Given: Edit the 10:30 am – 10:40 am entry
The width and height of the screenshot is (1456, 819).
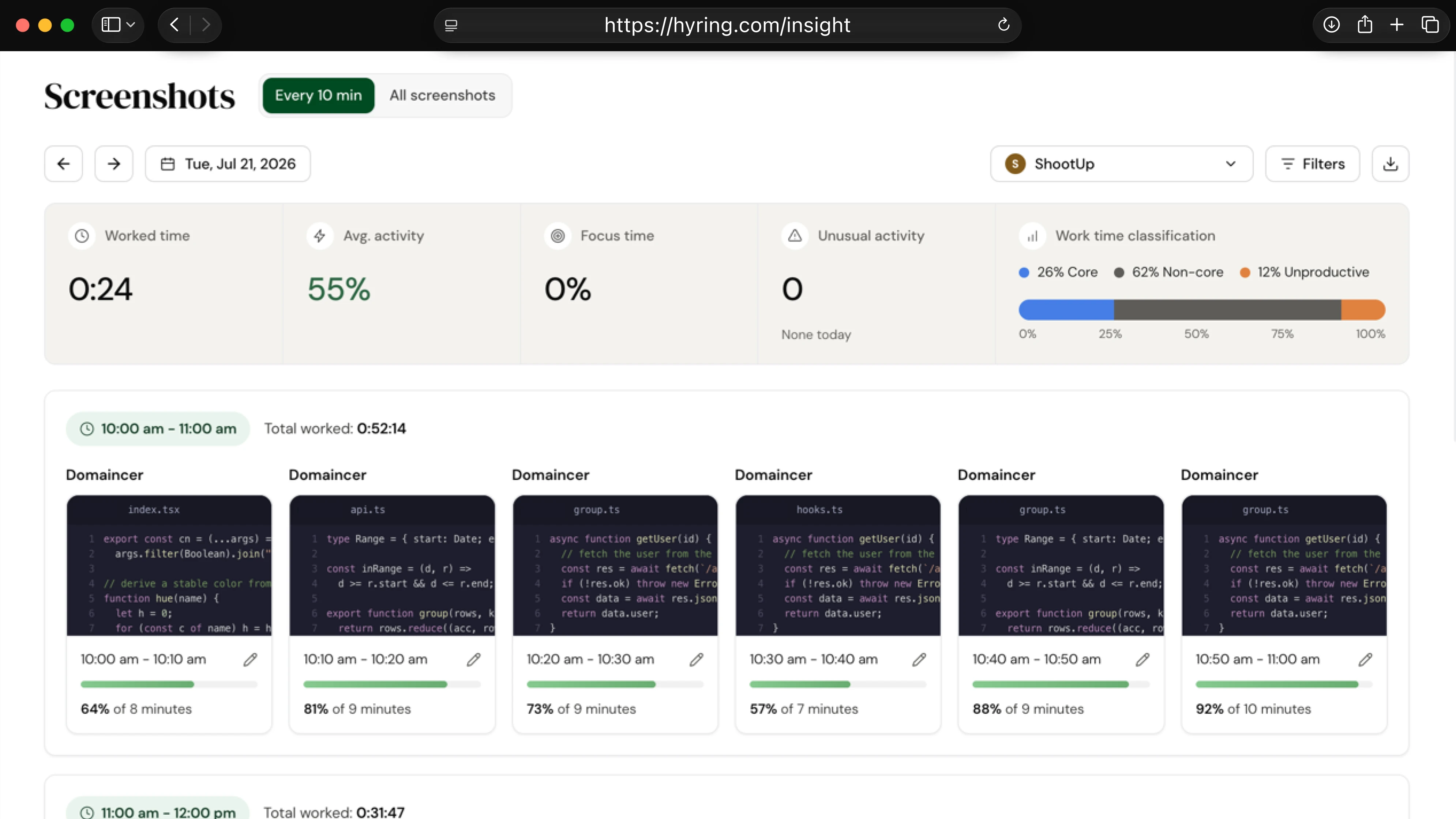Looking at the screenshot, I should [920, 659].
